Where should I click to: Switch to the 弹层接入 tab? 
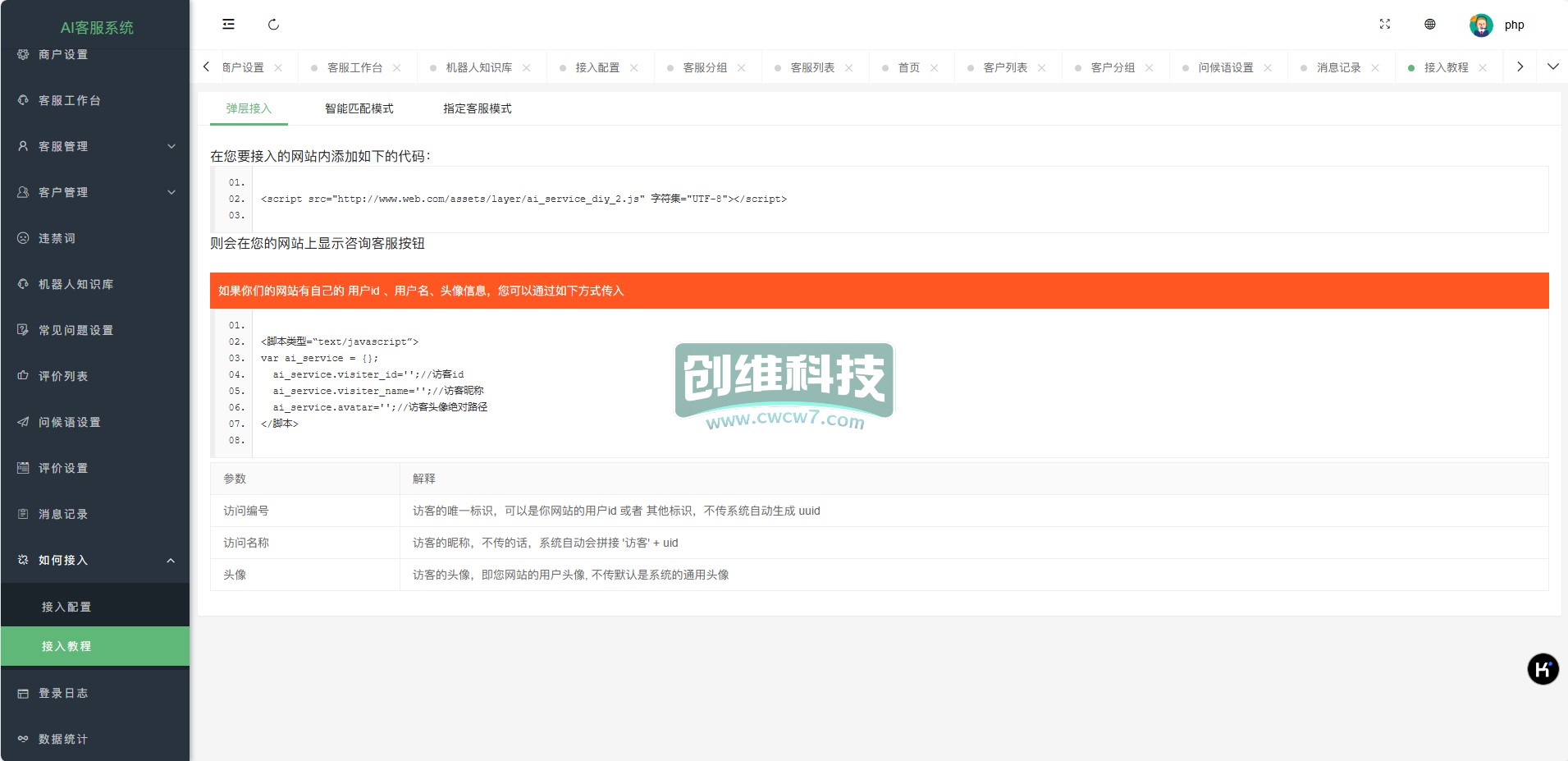click(249, 108)
